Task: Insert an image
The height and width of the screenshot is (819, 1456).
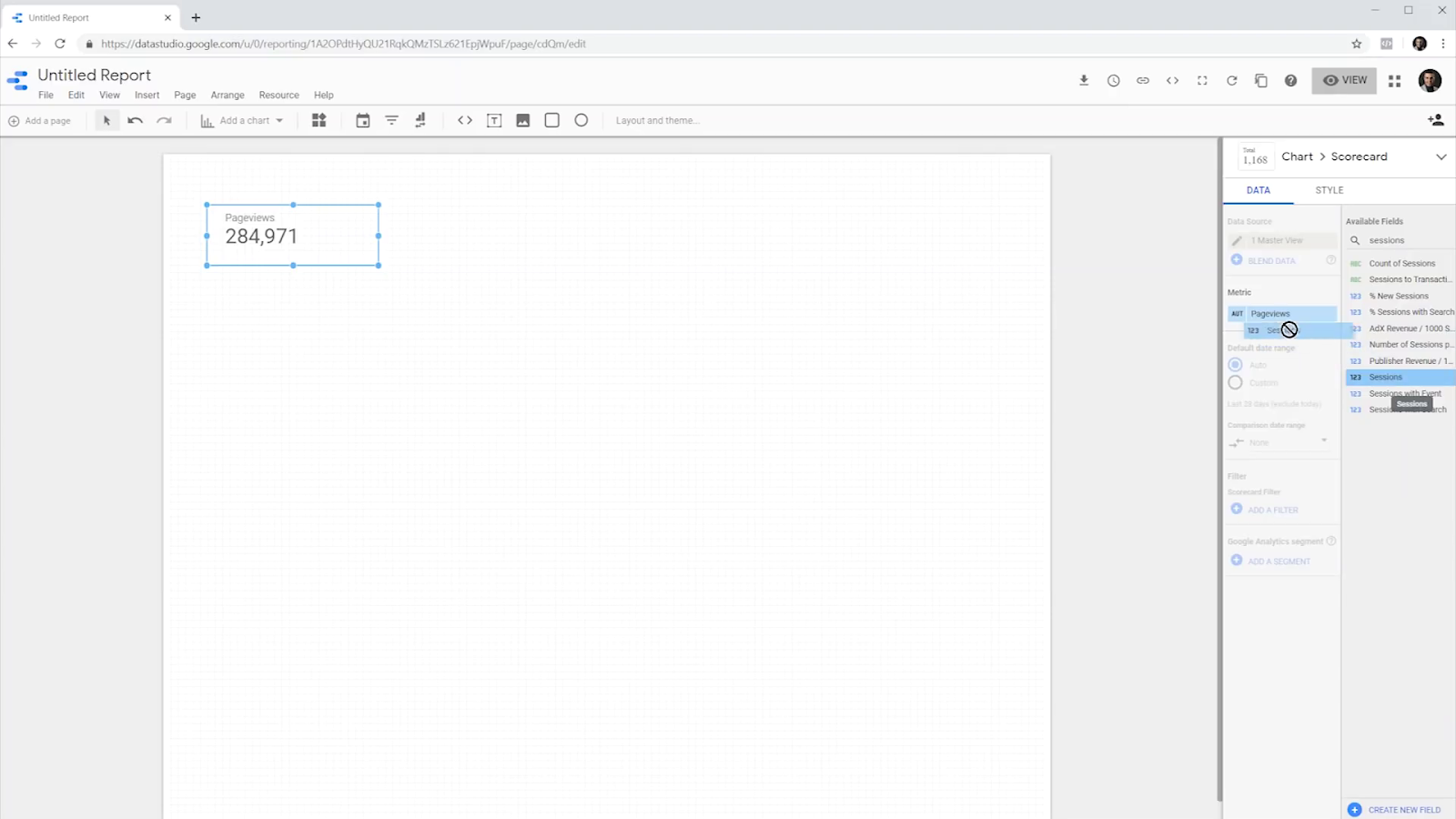Action: [523, 120]
